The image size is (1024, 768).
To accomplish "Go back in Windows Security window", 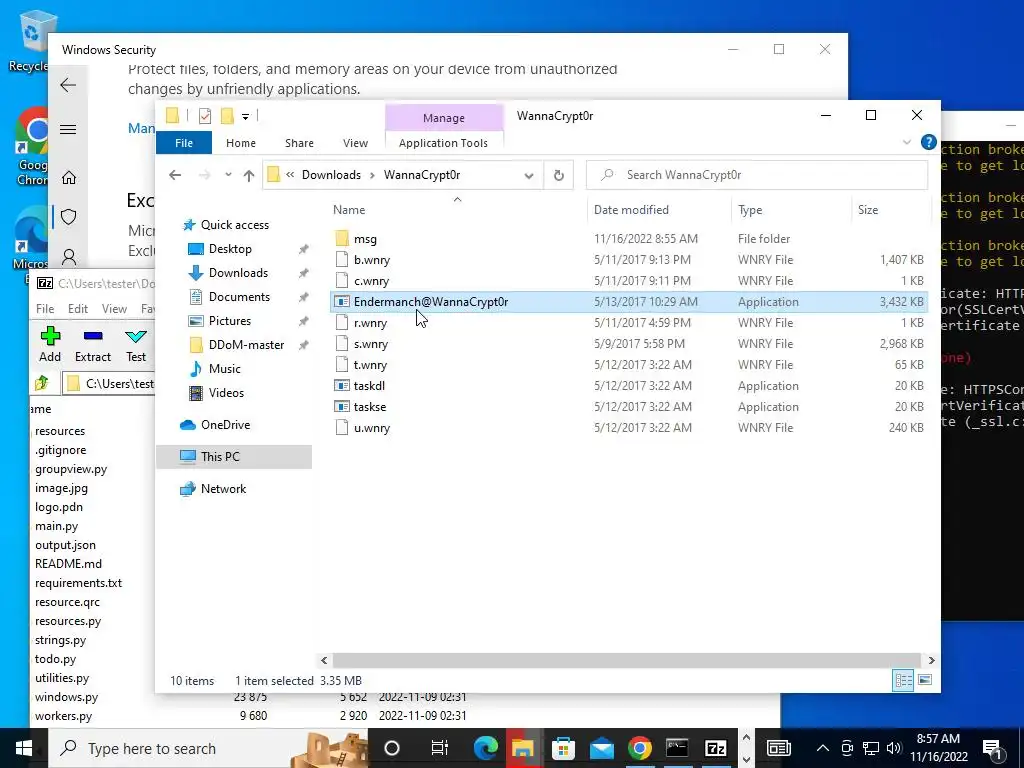I will tap(68, 85).
